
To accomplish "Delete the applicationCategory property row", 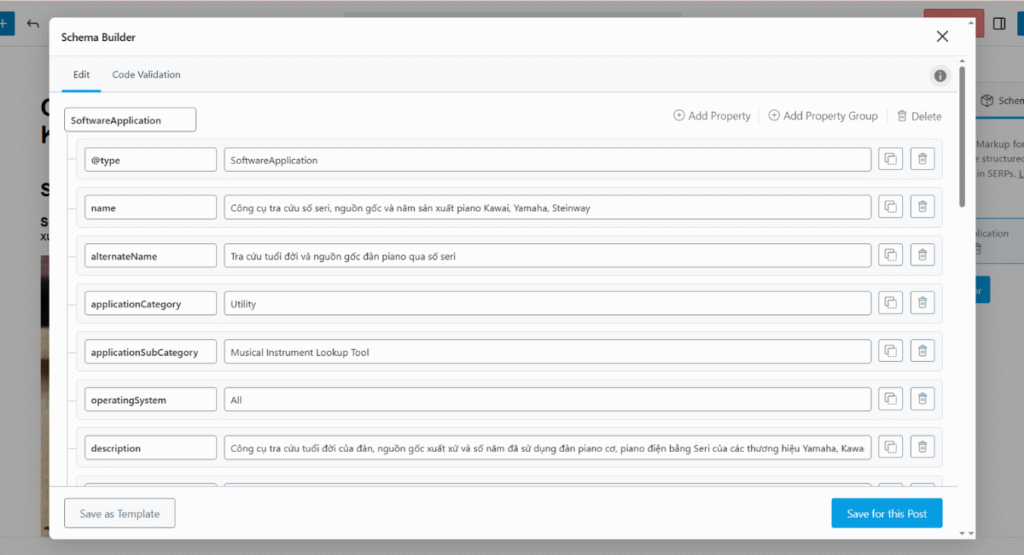I will pos(922,304).
